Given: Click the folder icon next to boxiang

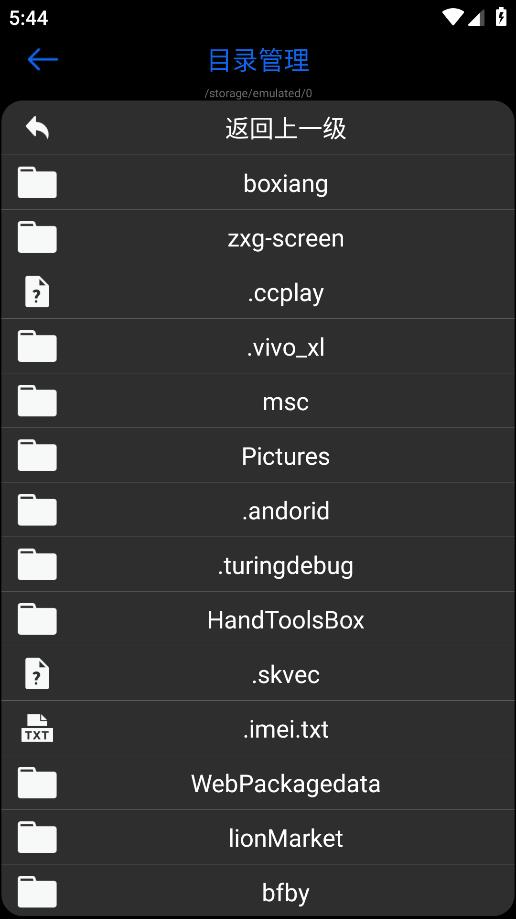Looking at the screenshot, I should 37,183.
